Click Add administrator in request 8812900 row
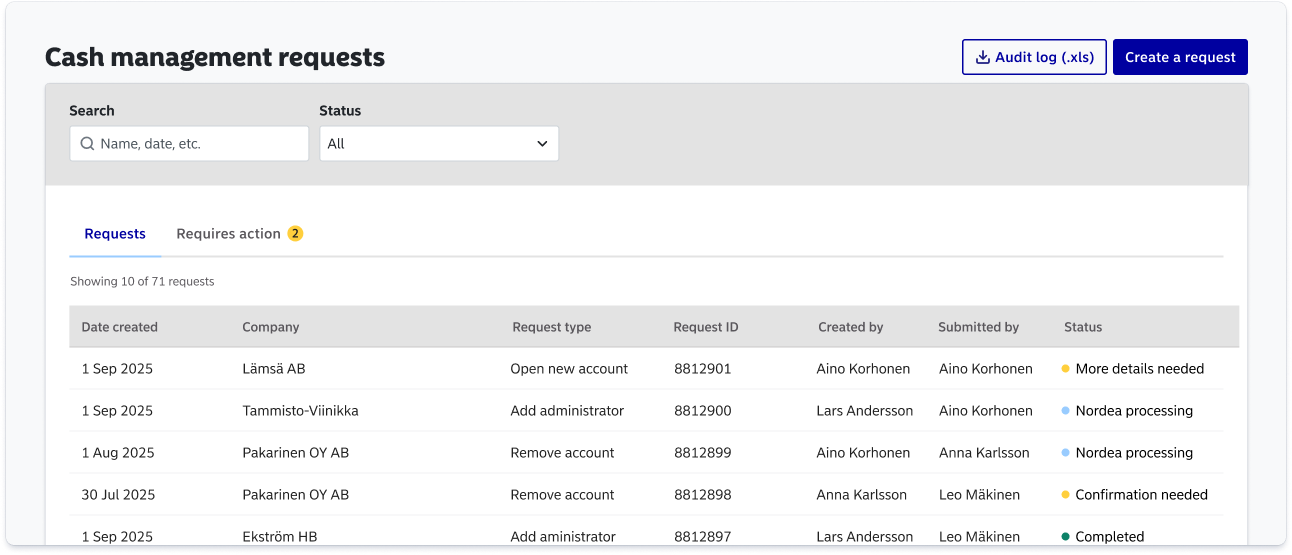Screen dimensions: 1292x555 pos(567,411)
